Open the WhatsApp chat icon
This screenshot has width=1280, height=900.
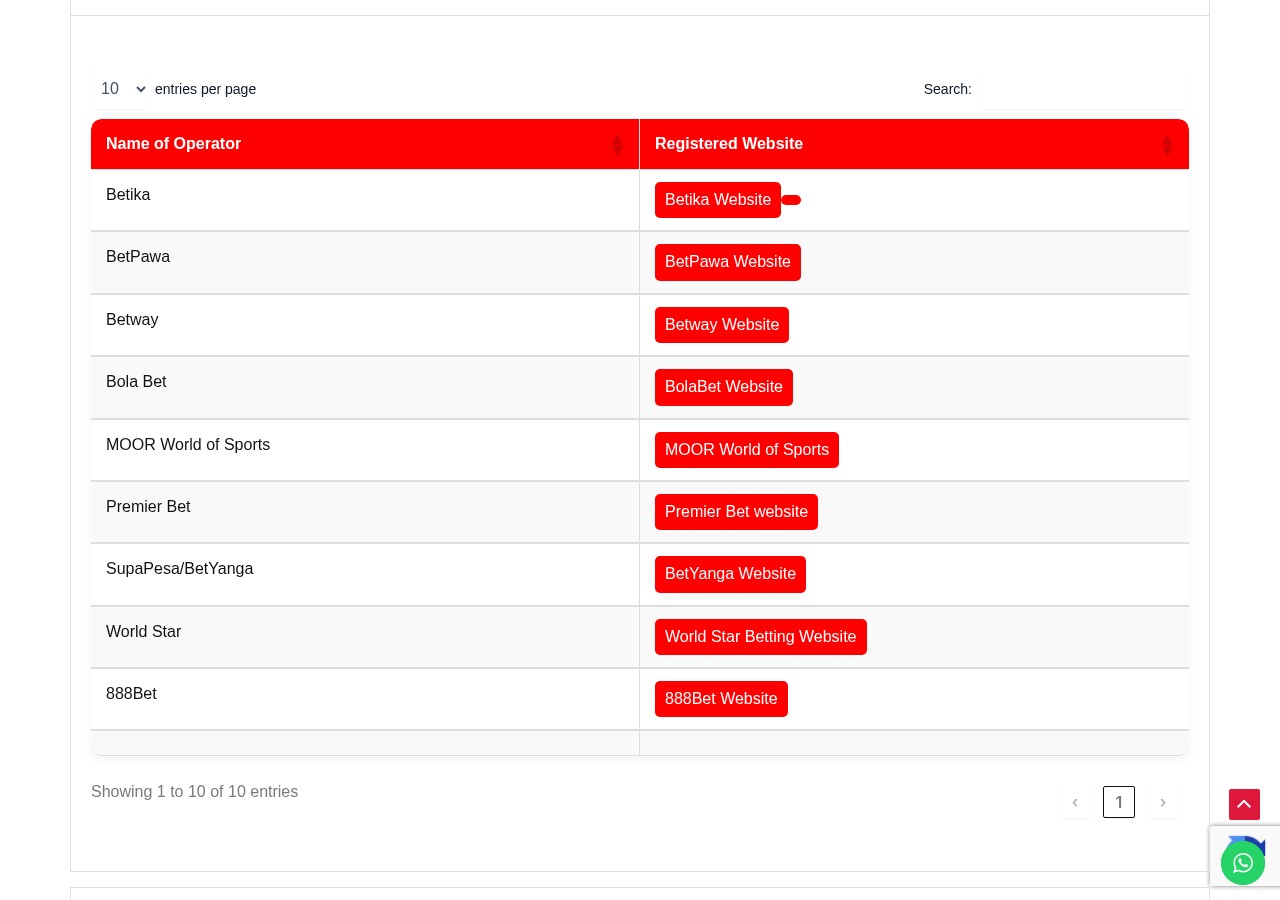tap(1243, 863)
